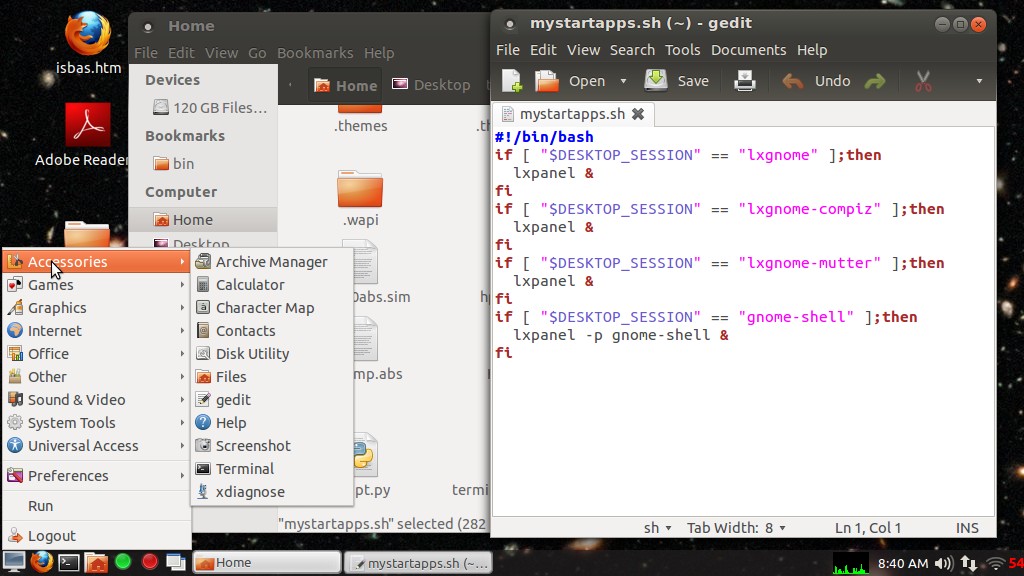
Task: Toggle the INS insert mode indicator
Action: (967, 528)
